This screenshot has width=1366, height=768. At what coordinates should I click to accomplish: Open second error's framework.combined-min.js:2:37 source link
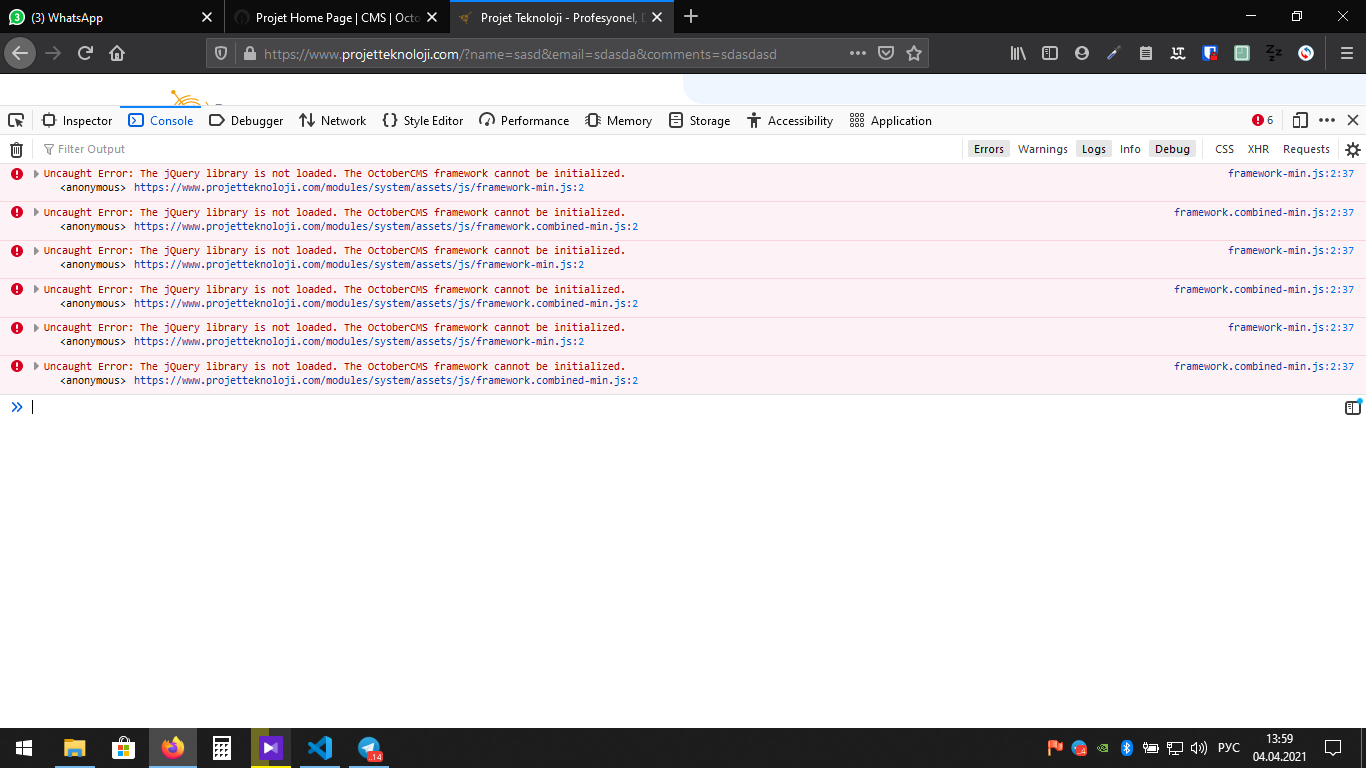coord(1264,212)
